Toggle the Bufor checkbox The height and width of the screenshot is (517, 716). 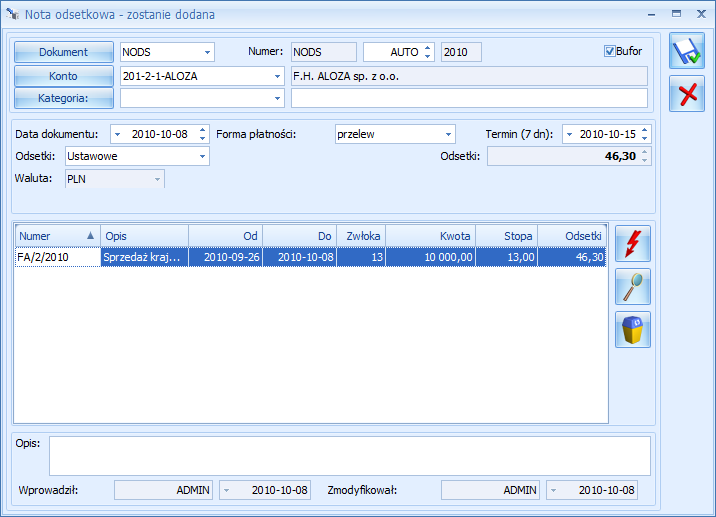click(x=609, y=51)
